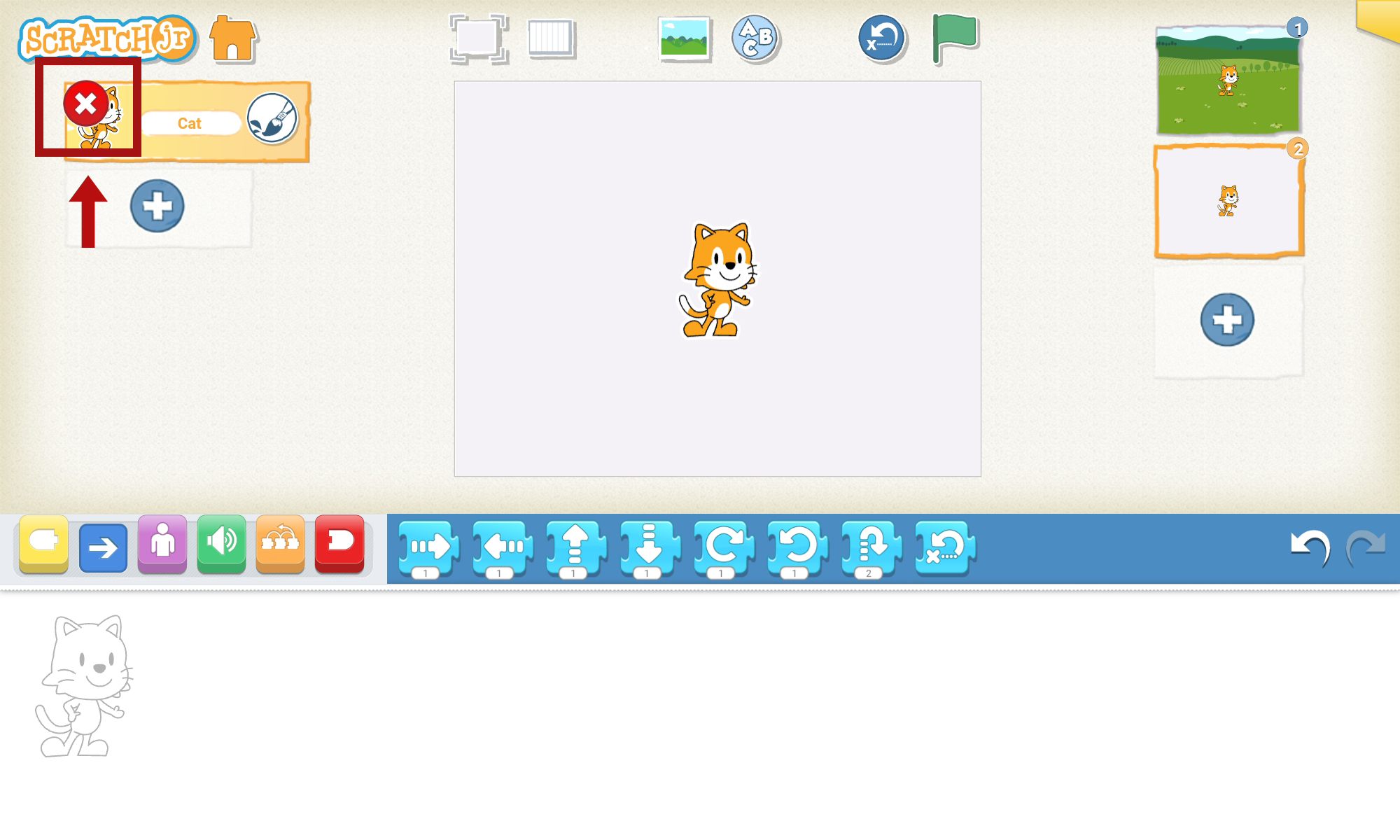The height and width of the screenshot is (840, 1400).
Task: Open the green sound blocks category
Action: (221, 545)
